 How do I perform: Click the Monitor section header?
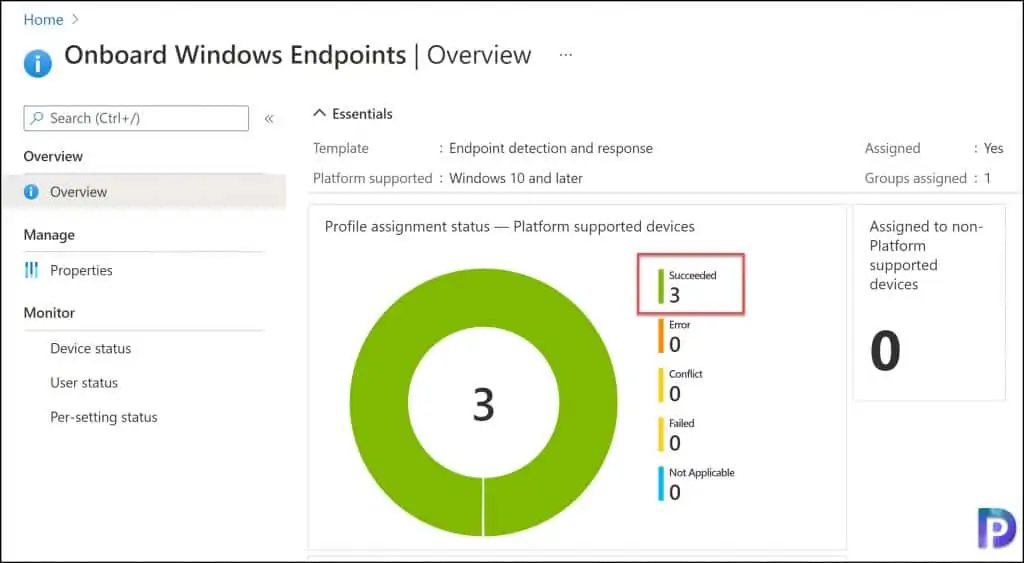click(49, 313)
